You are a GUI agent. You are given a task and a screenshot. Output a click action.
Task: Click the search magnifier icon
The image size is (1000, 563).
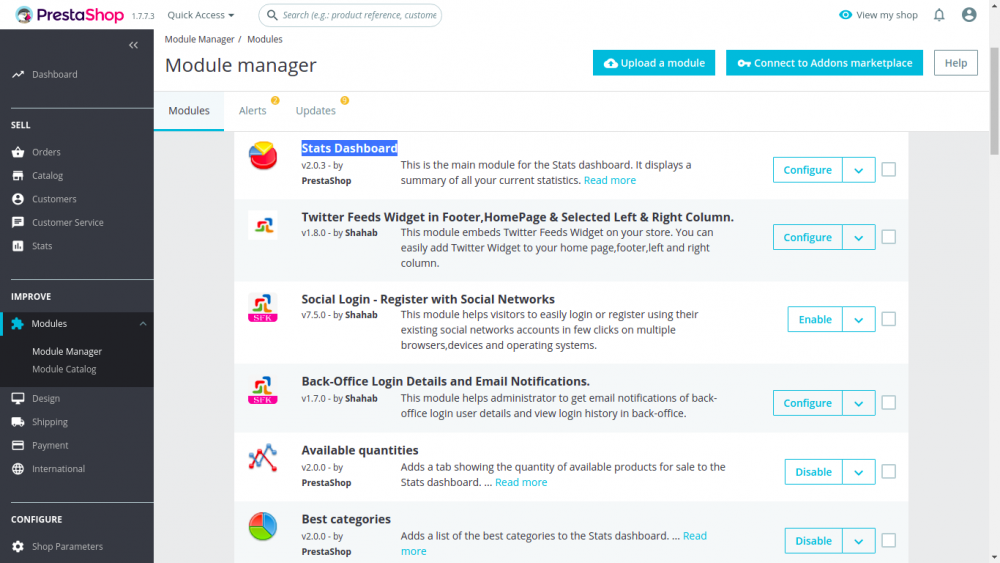pyautogui.click(x=272, y=15)
